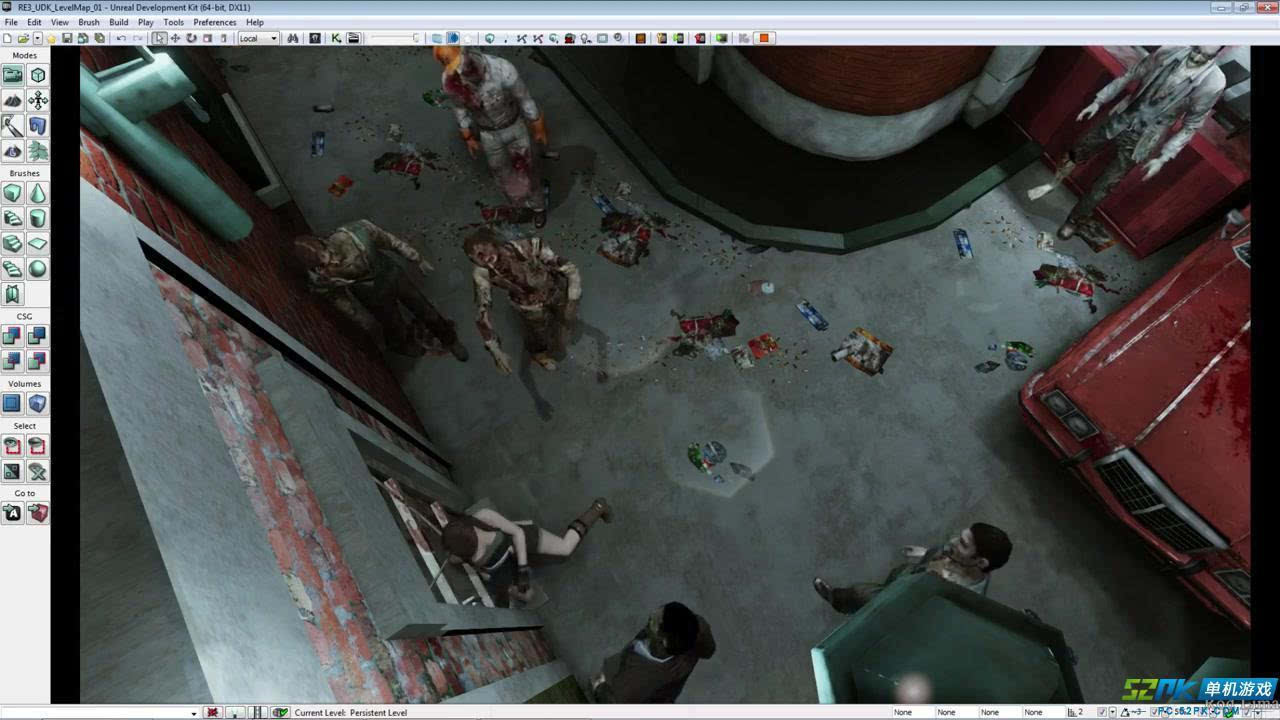Click CSG Subtract button
The height and width of the screenshot is (720, 1280).
click(37, 336)
